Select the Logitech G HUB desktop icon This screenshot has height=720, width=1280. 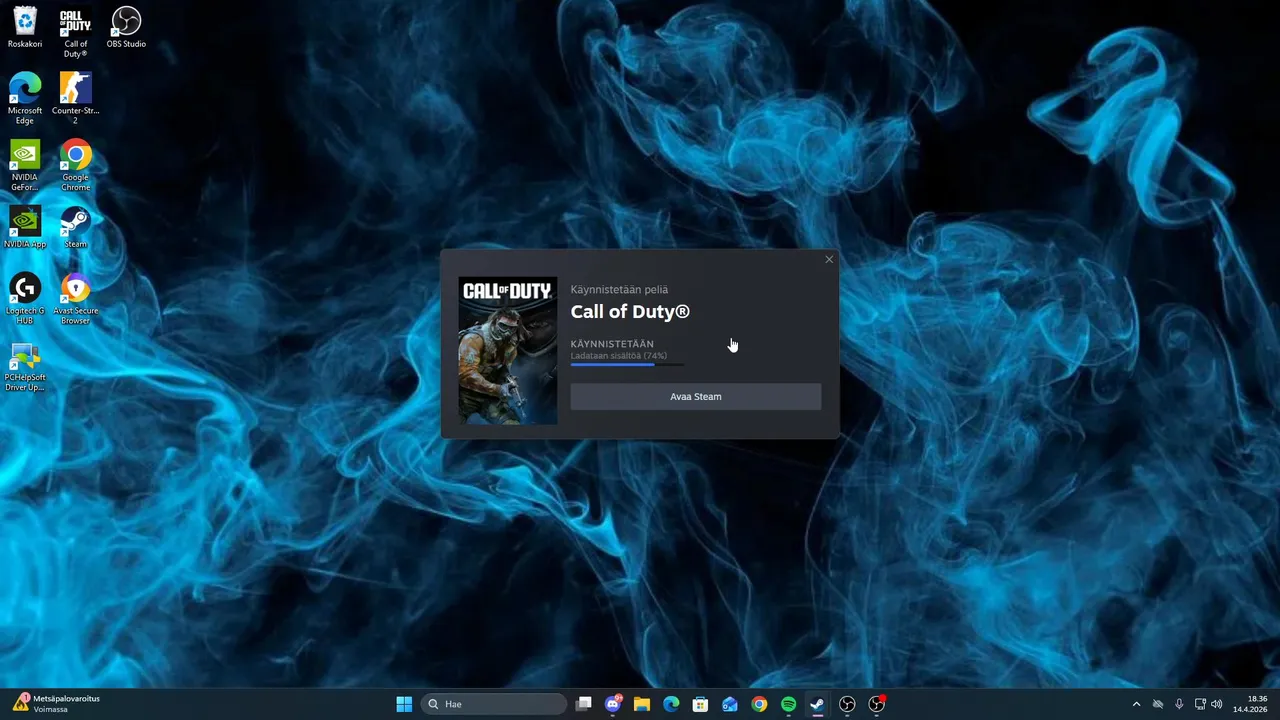click(25, 299)
